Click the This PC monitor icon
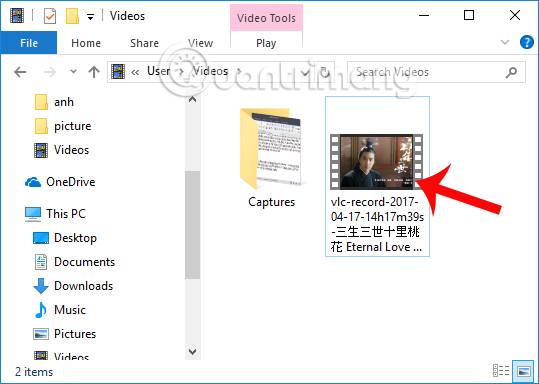The height and width of the screenshot is (384, 539). 33,214
